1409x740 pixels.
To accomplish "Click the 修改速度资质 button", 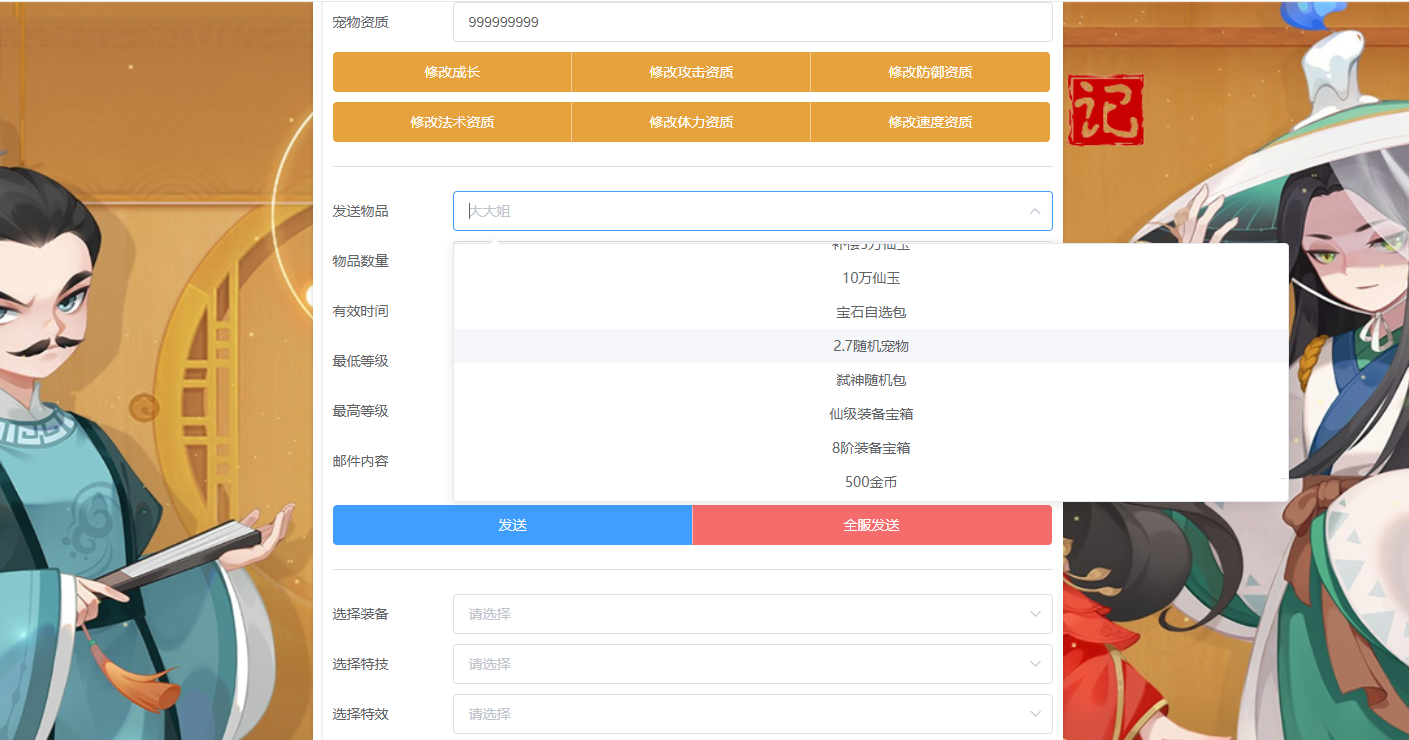I will coord(930,122).
